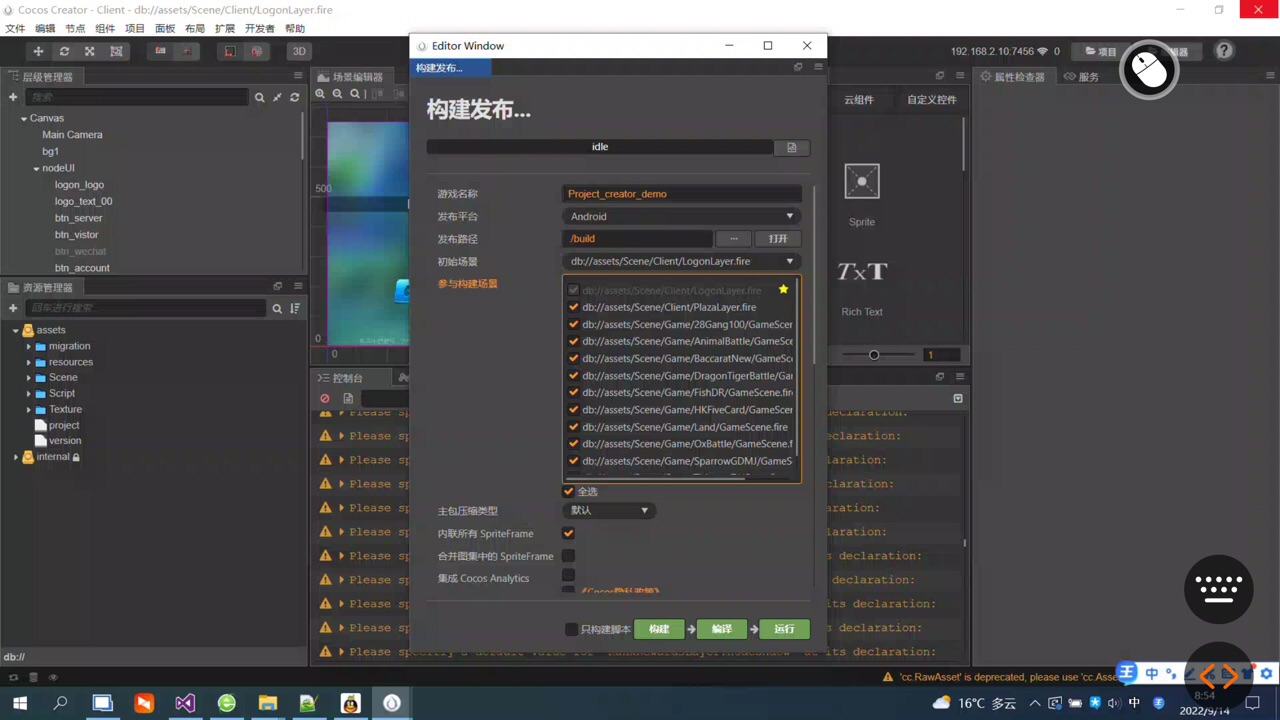Pop out the assets panel

click(x=278, y=286)
